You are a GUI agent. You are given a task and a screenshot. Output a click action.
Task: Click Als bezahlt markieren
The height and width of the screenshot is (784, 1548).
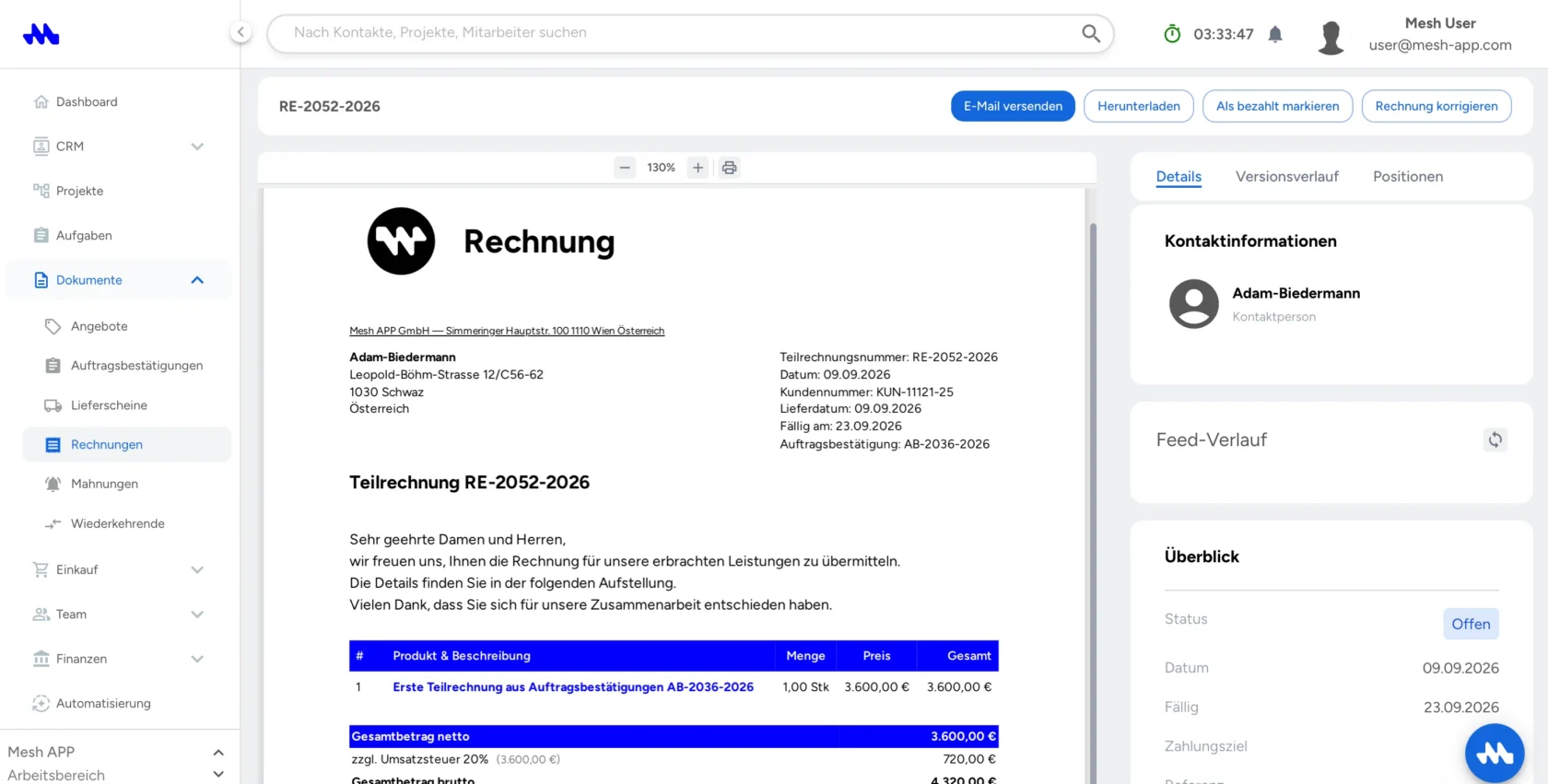[1277, 106]
